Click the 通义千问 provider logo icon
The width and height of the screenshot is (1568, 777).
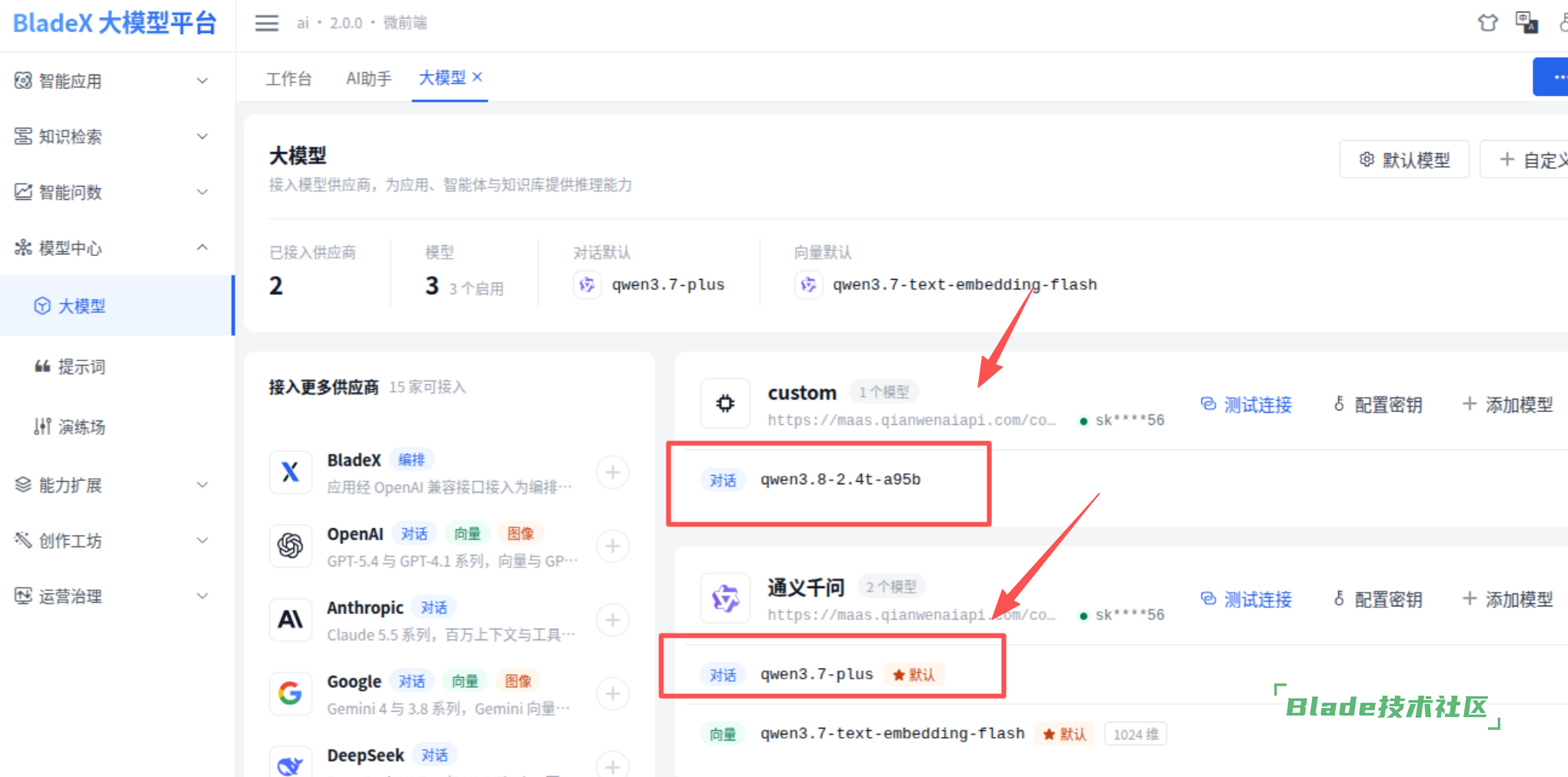click(725, 598)
